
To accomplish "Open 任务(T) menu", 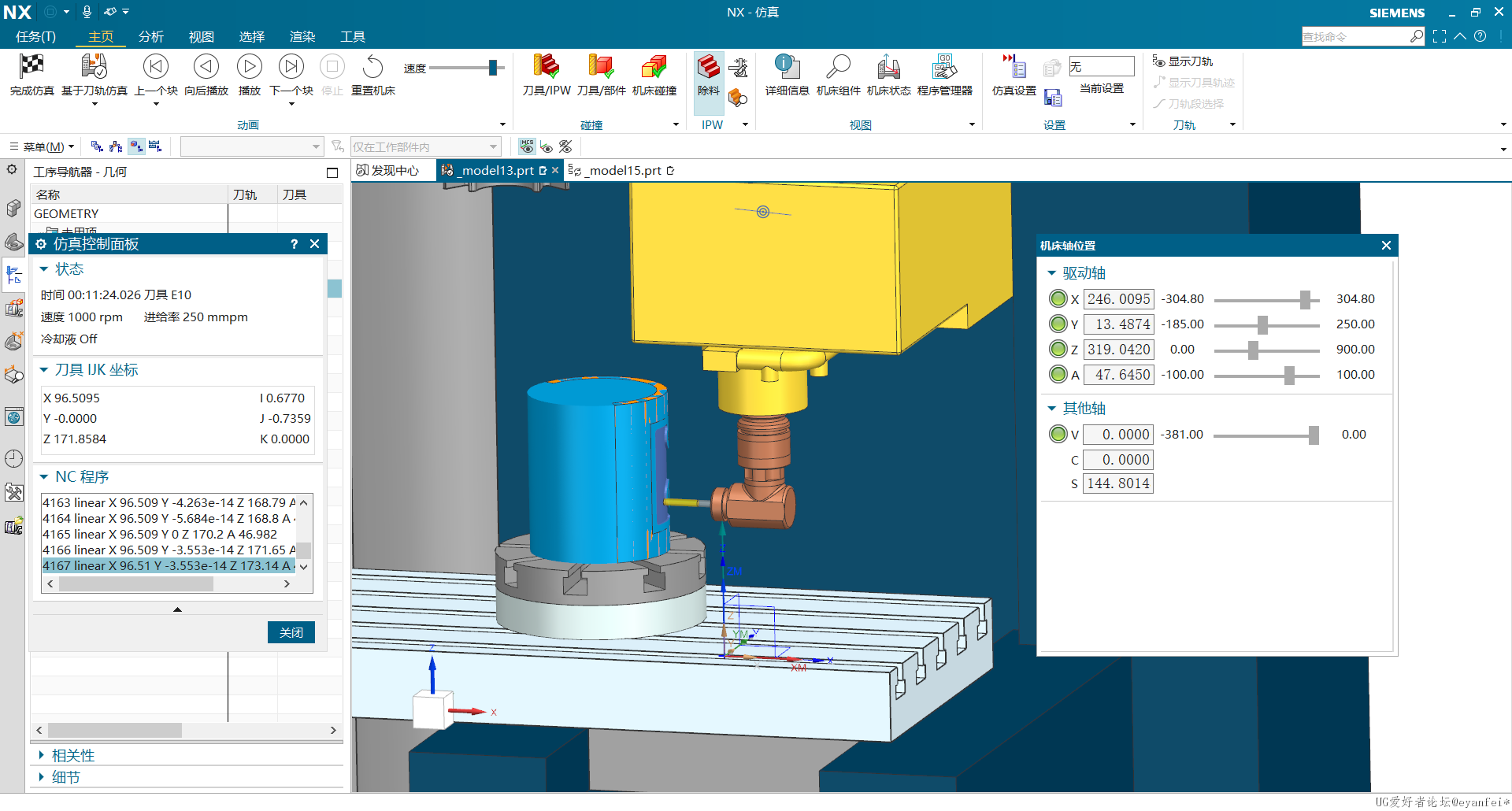I will (x=35, y=36).
